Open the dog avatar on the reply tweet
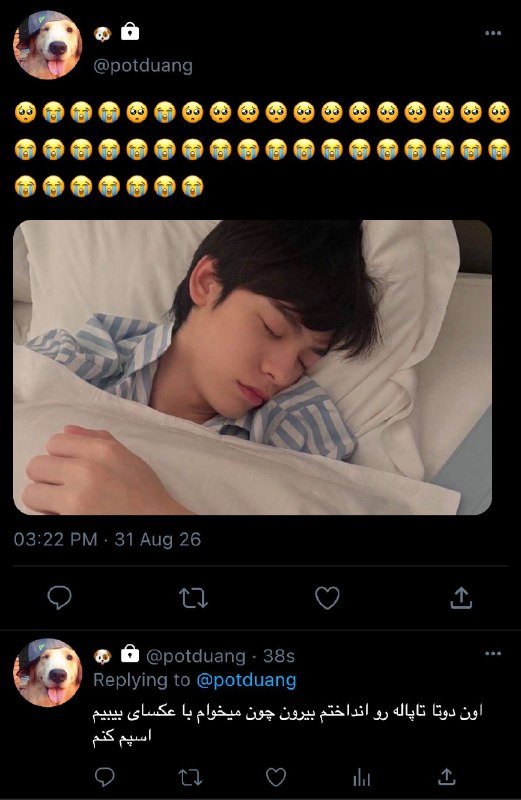The height and width of the screenshot is (800, 521). tap(47, 672)
